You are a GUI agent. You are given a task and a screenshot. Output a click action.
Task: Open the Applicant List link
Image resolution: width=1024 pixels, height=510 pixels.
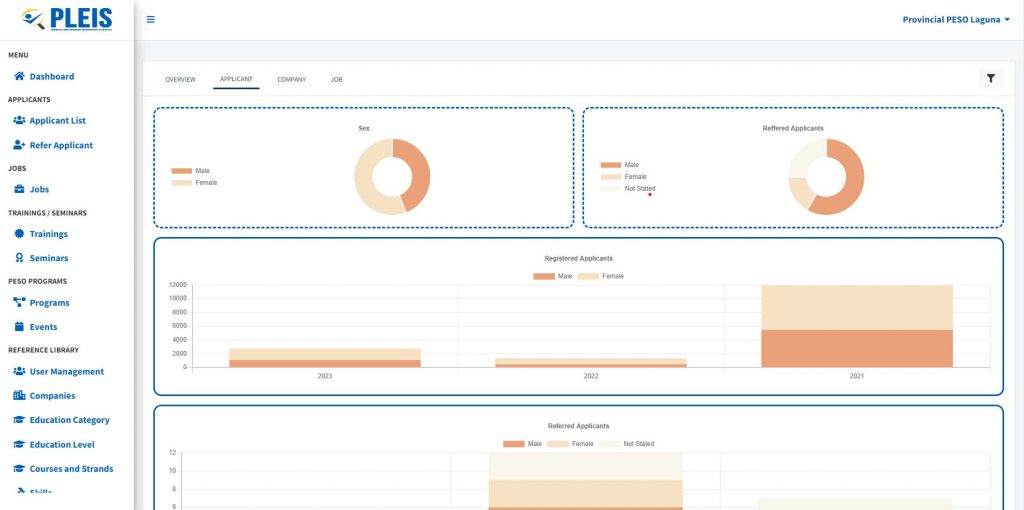pyautogui.click(x=57, y=121)
